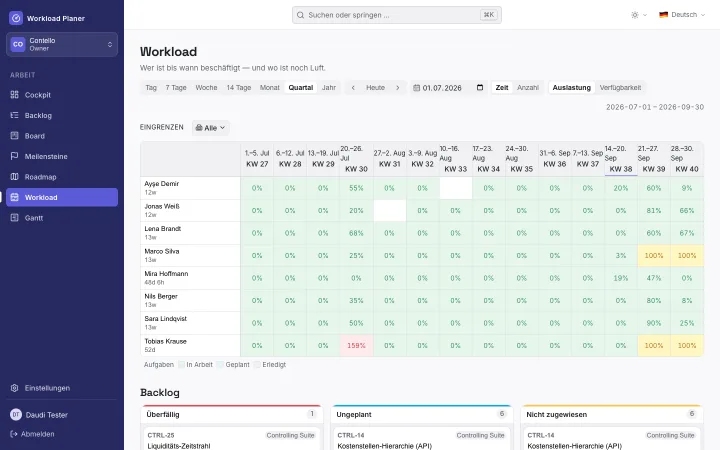
Task: Open the Workload menu item
Action: click(62, 197)
